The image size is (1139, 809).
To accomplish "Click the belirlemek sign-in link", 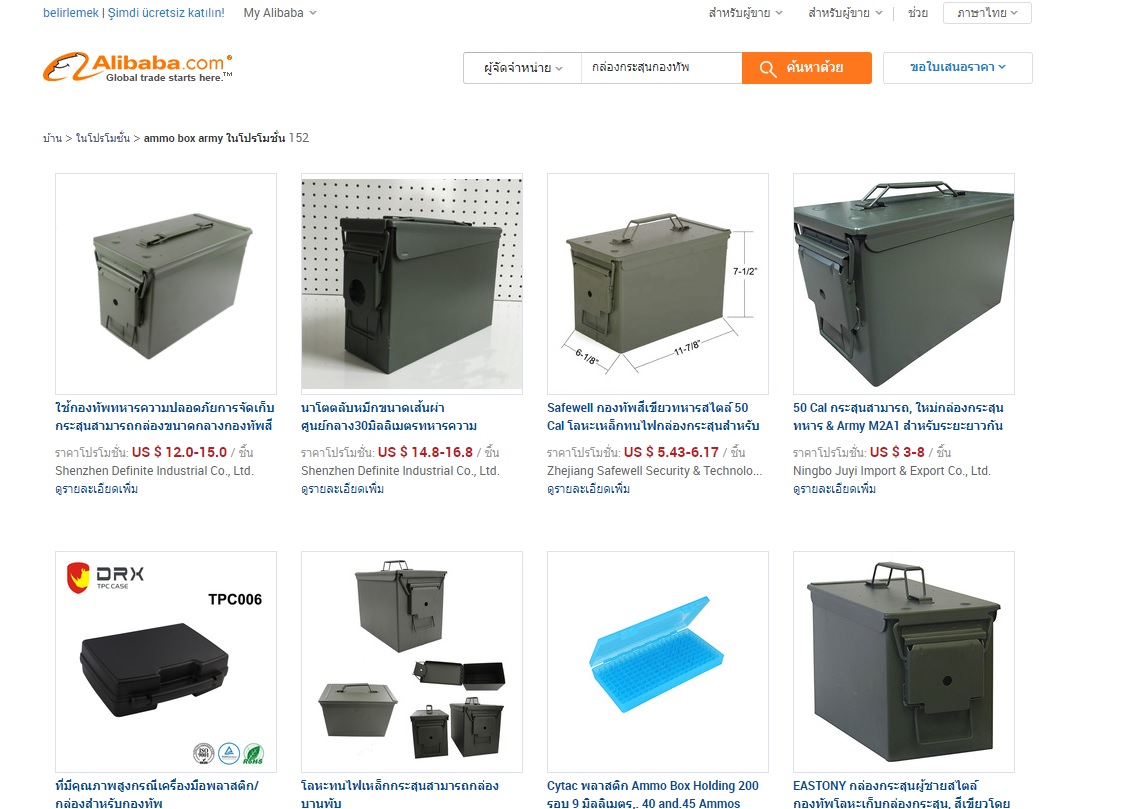I will [x=70, y=13].
